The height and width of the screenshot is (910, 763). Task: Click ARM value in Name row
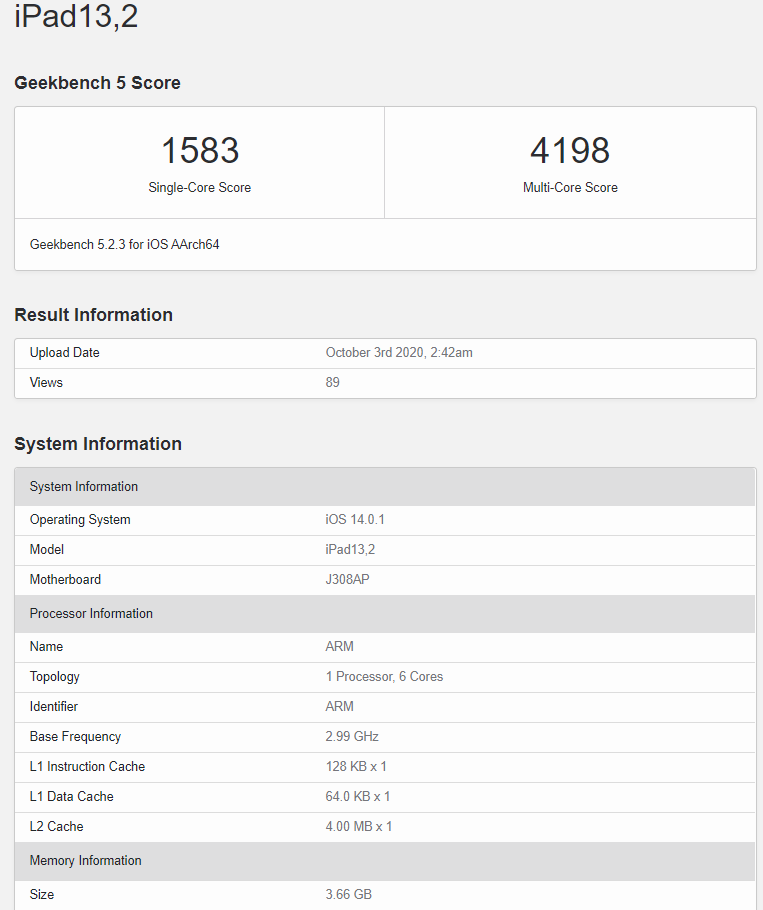point(339,647)
